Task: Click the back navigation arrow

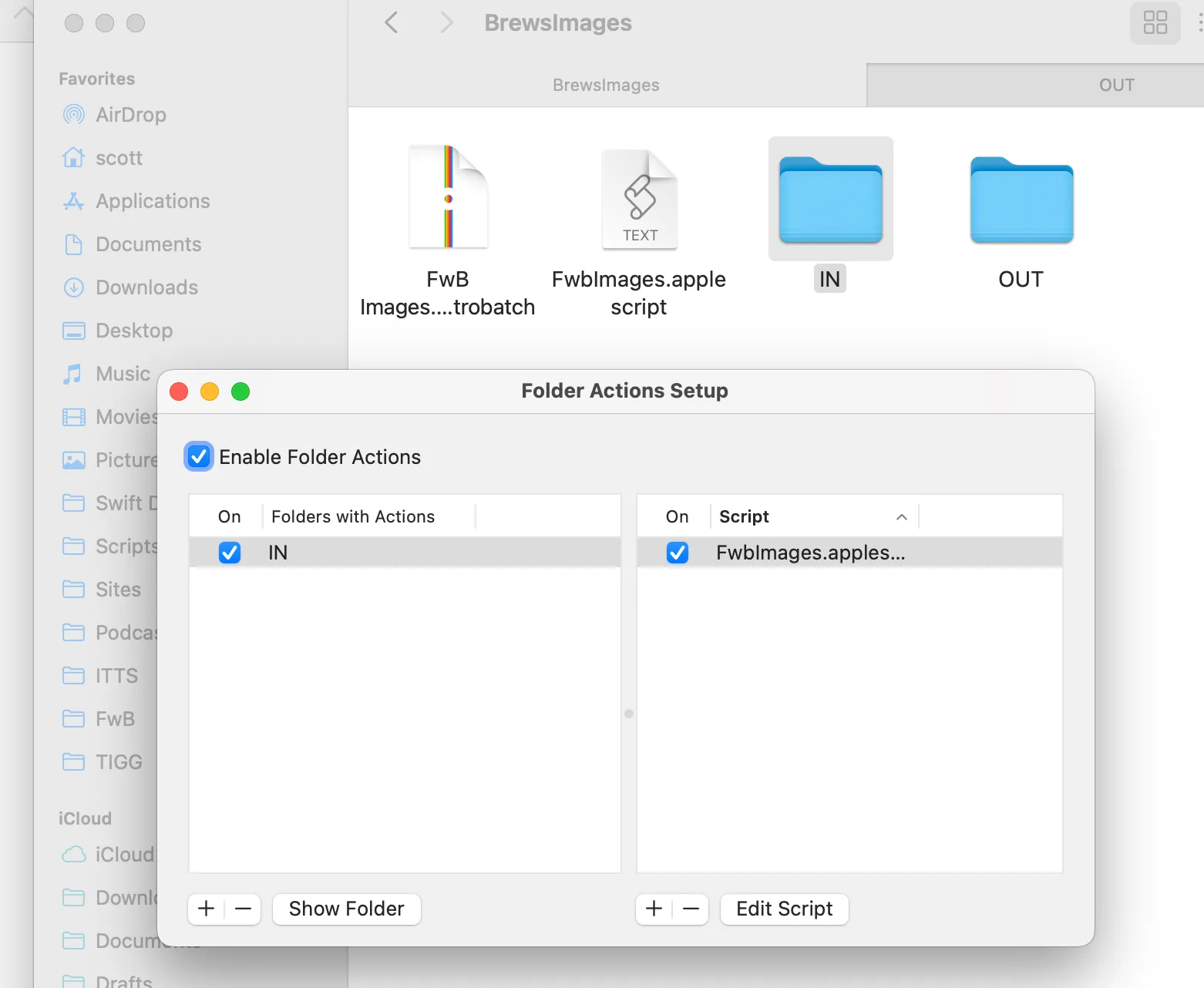Action: 392,22
